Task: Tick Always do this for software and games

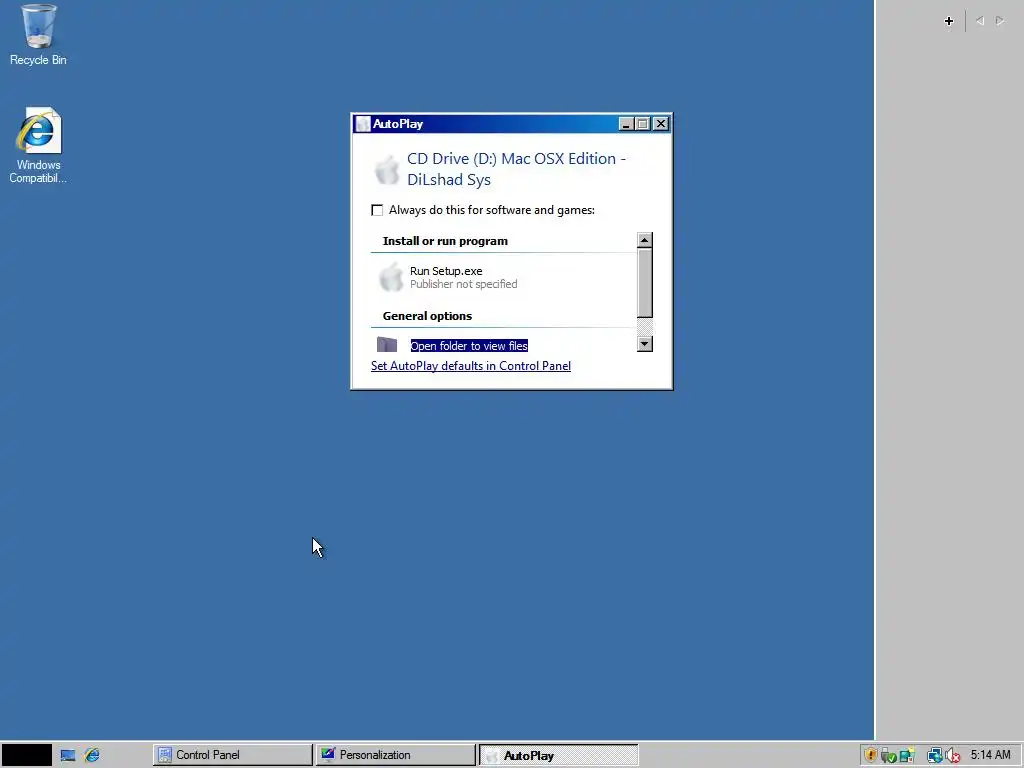Action: point(377,210)
